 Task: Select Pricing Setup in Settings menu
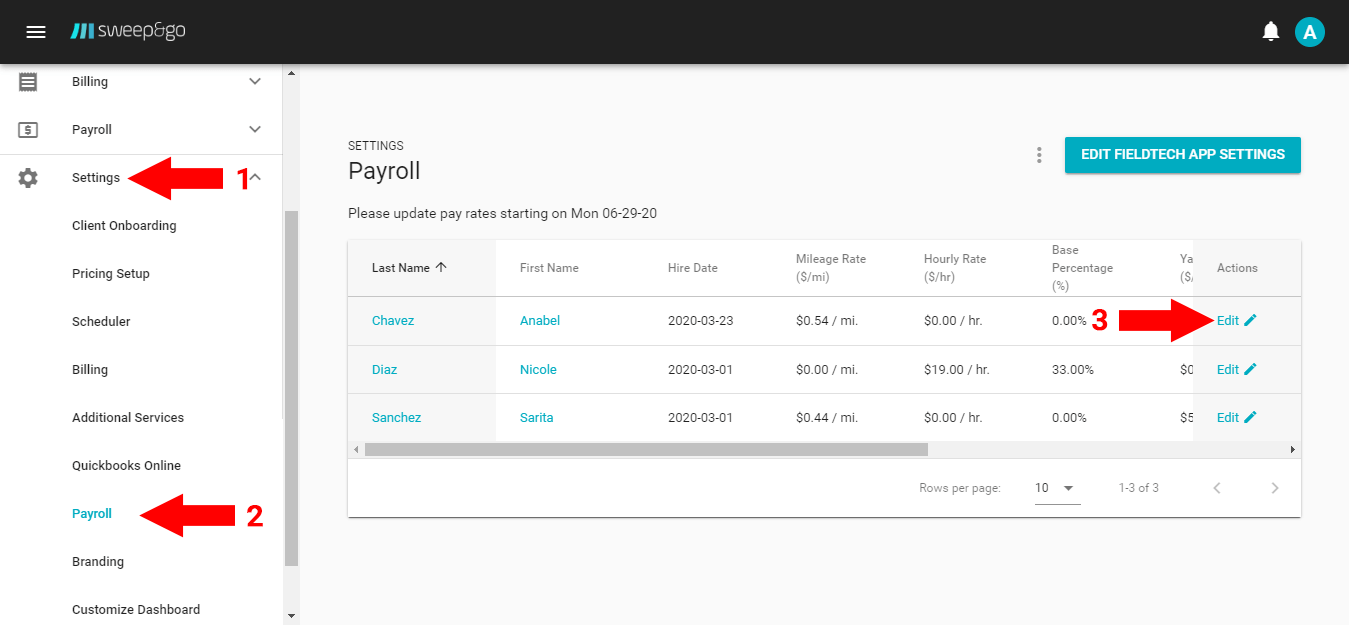[x=110, y=274]
